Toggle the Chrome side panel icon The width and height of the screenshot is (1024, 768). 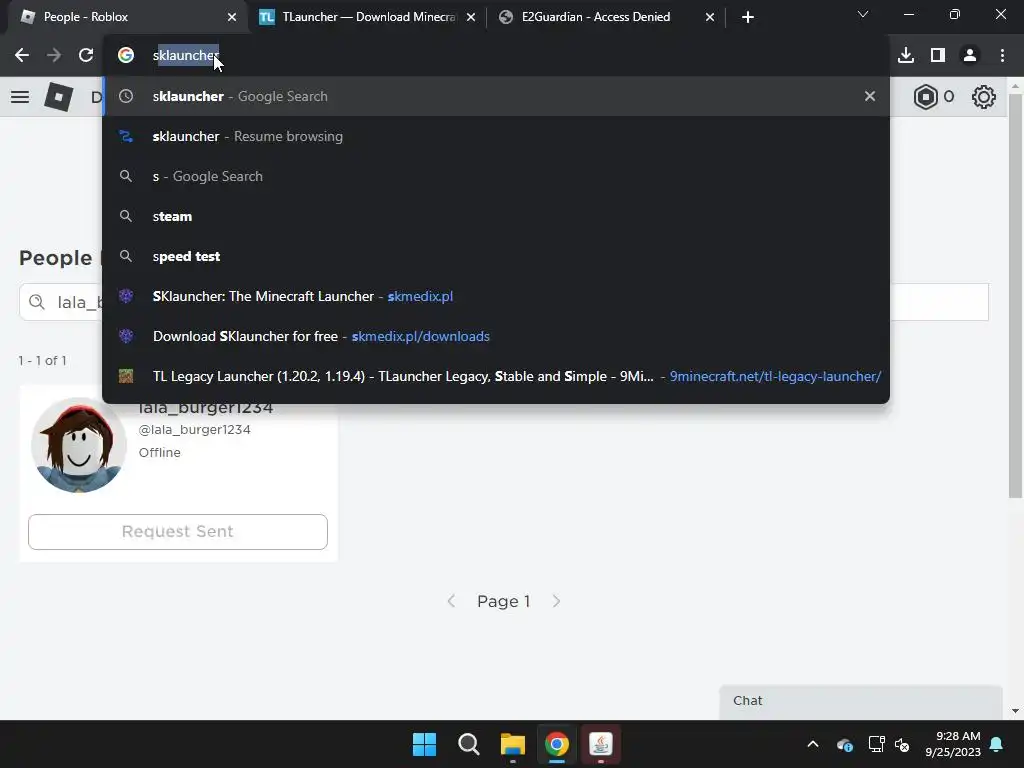click(938, 56)
